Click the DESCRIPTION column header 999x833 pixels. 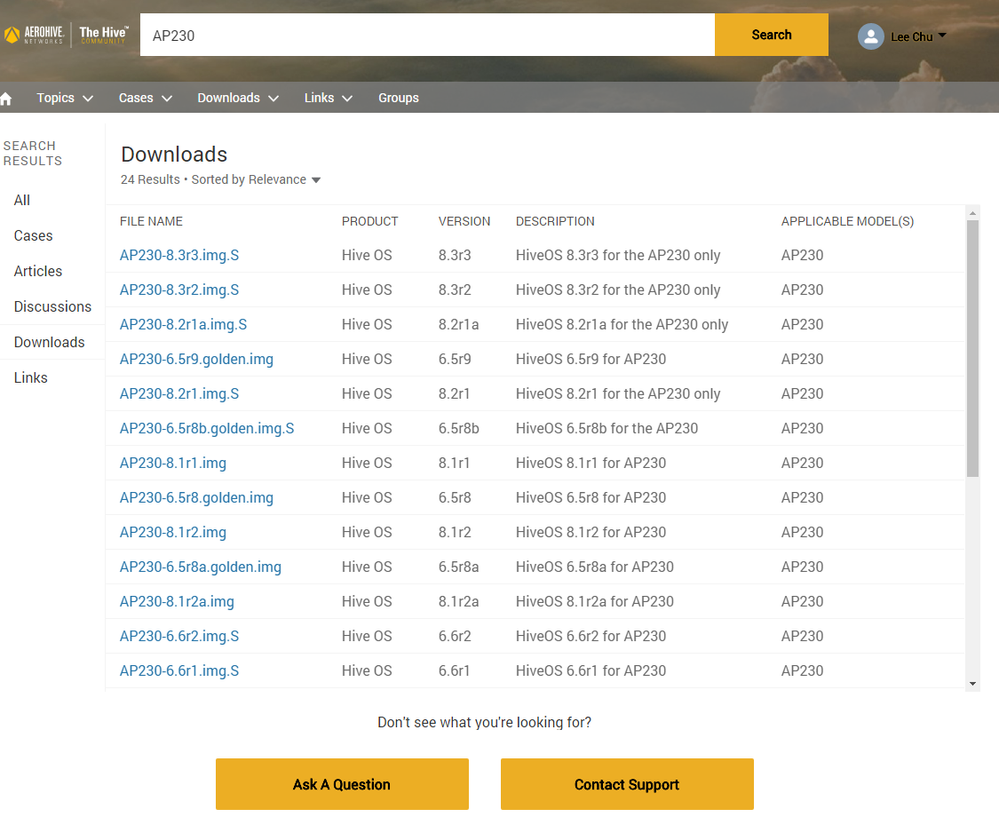(x=555, y=221)
